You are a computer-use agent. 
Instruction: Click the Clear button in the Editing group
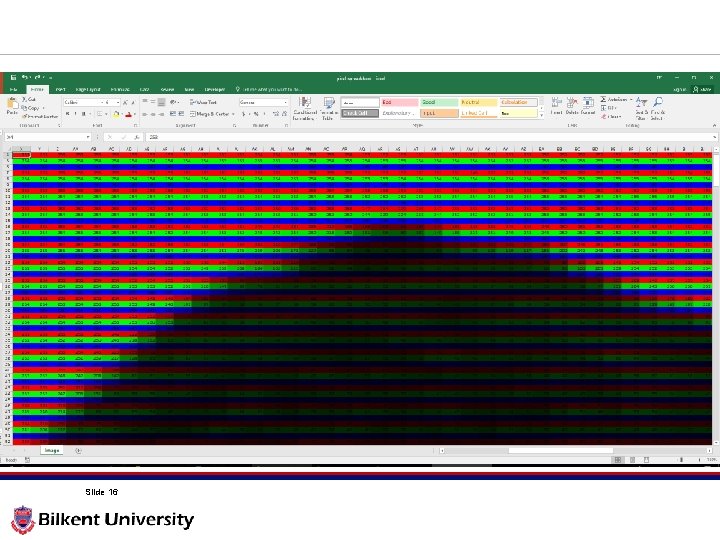611,117
